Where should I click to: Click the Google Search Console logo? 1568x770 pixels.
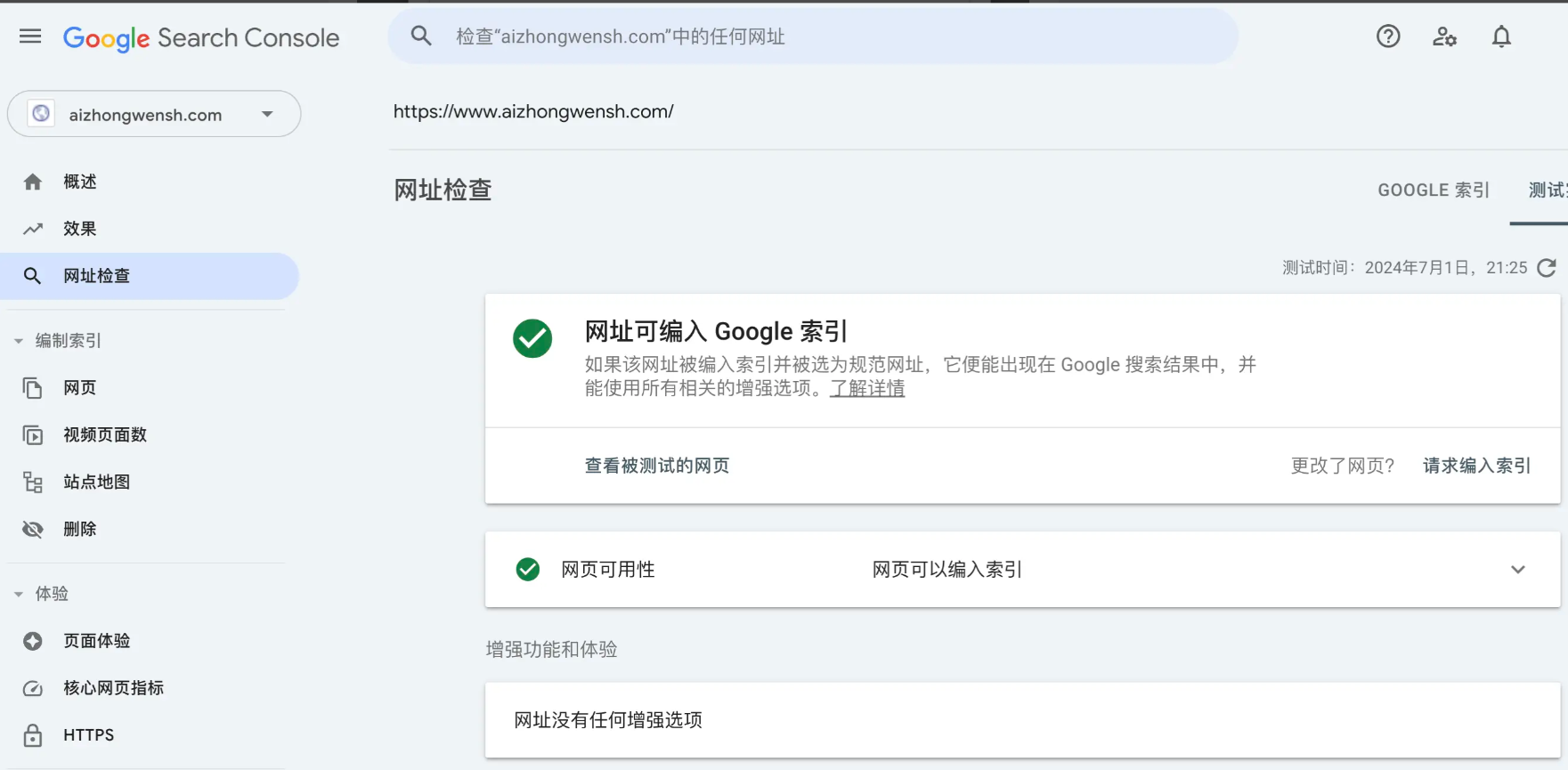(201, 38)
